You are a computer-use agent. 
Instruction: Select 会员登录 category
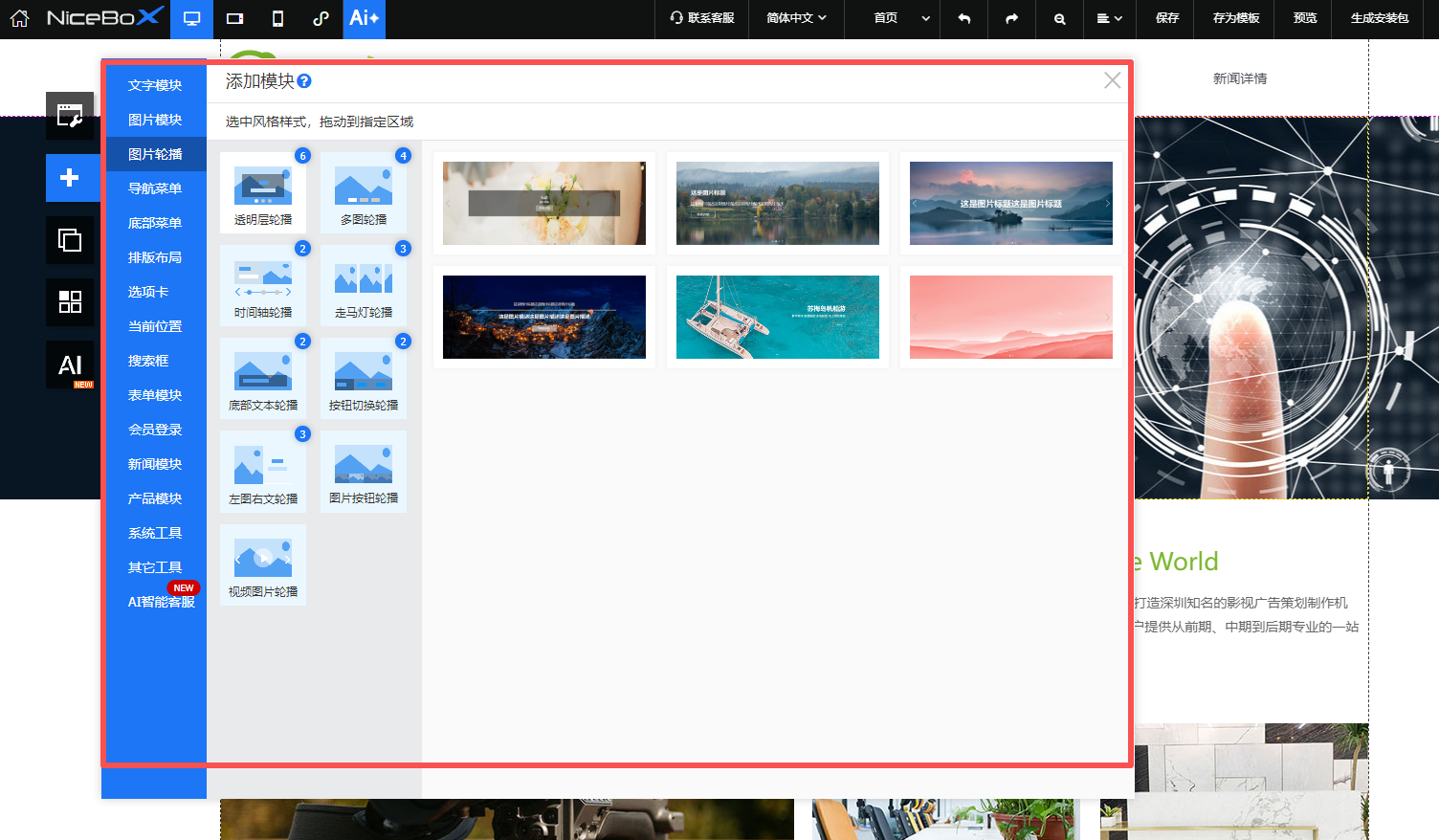(x=155, y=430)
